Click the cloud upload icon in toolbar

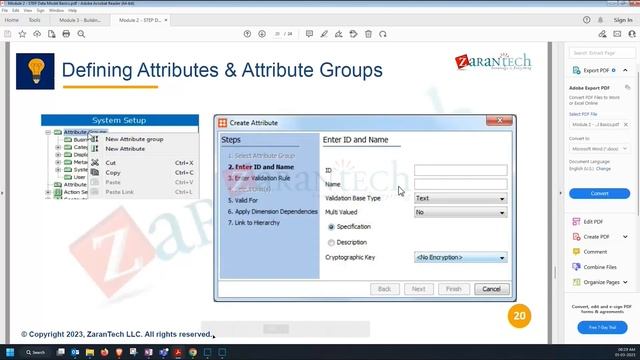click(x=37, y=34)
